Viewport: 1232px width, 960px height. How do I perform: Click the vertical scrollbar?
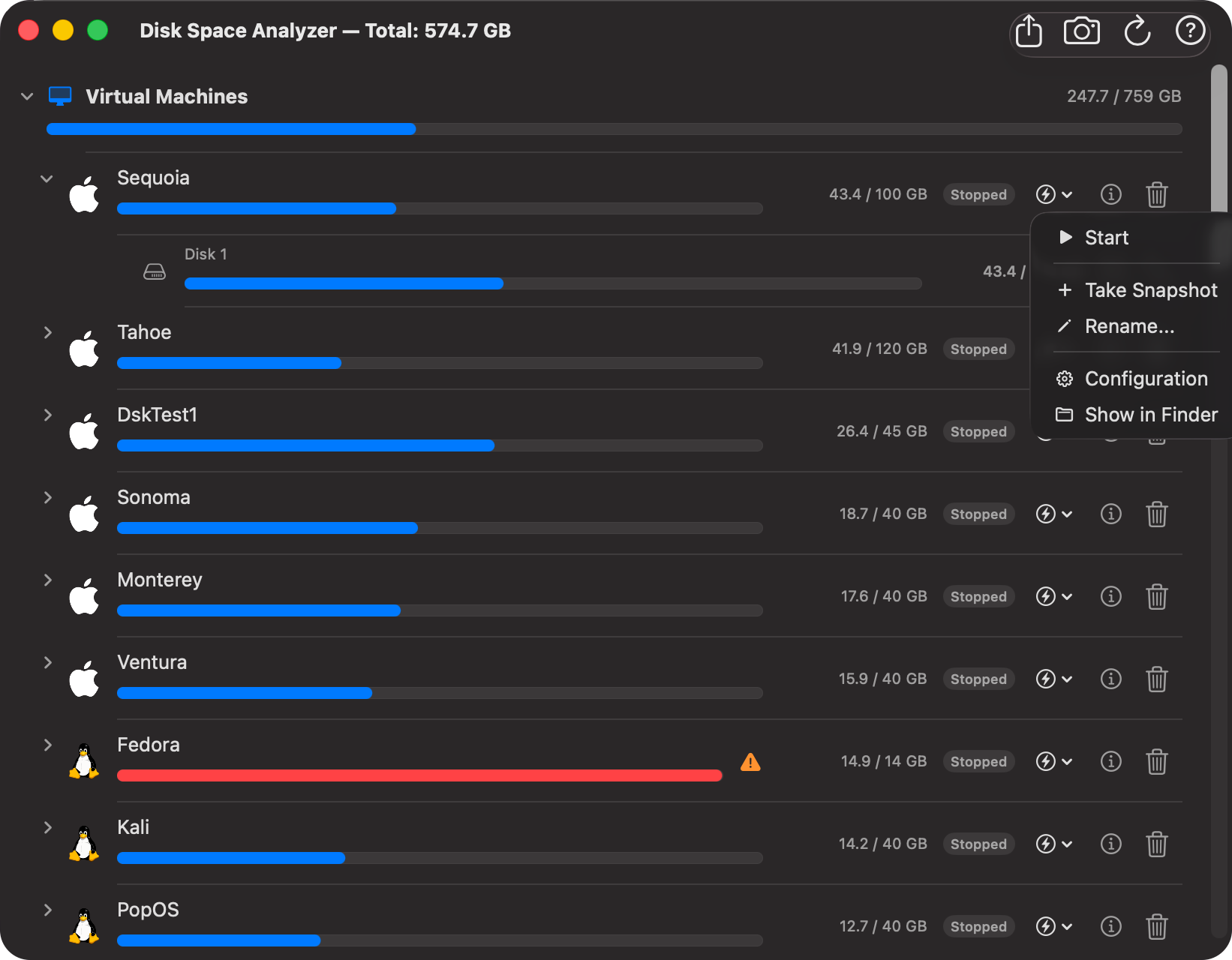pos(1219,135)
